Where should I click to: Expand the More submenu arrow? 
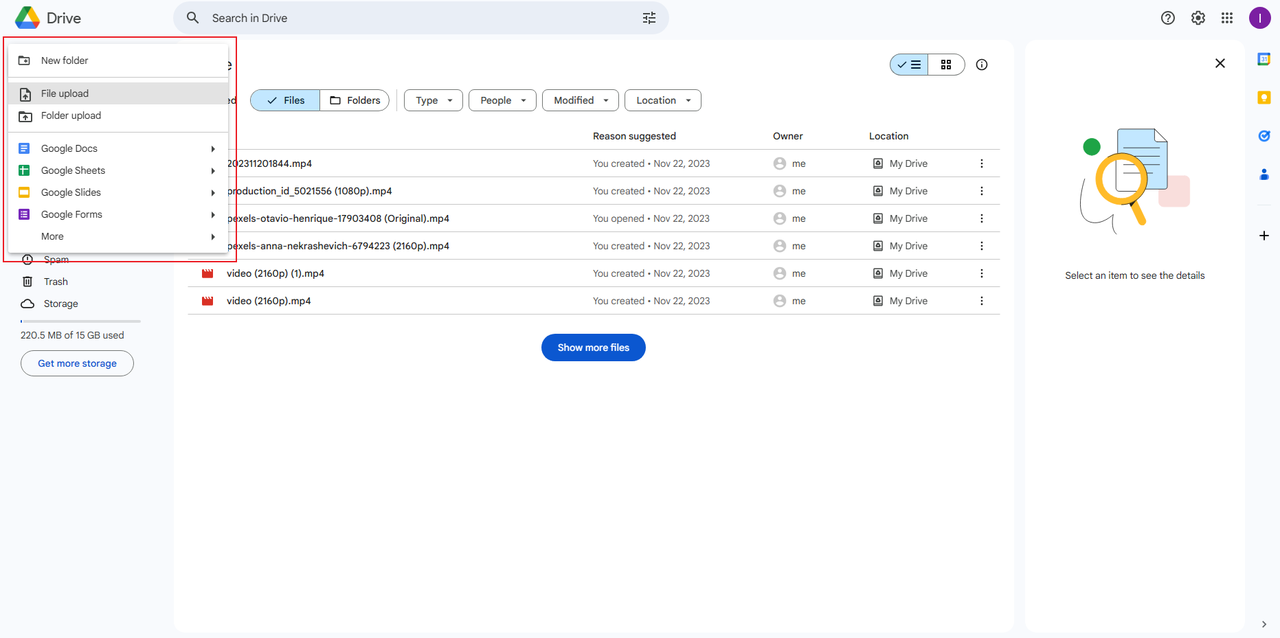tap(213, 237)
